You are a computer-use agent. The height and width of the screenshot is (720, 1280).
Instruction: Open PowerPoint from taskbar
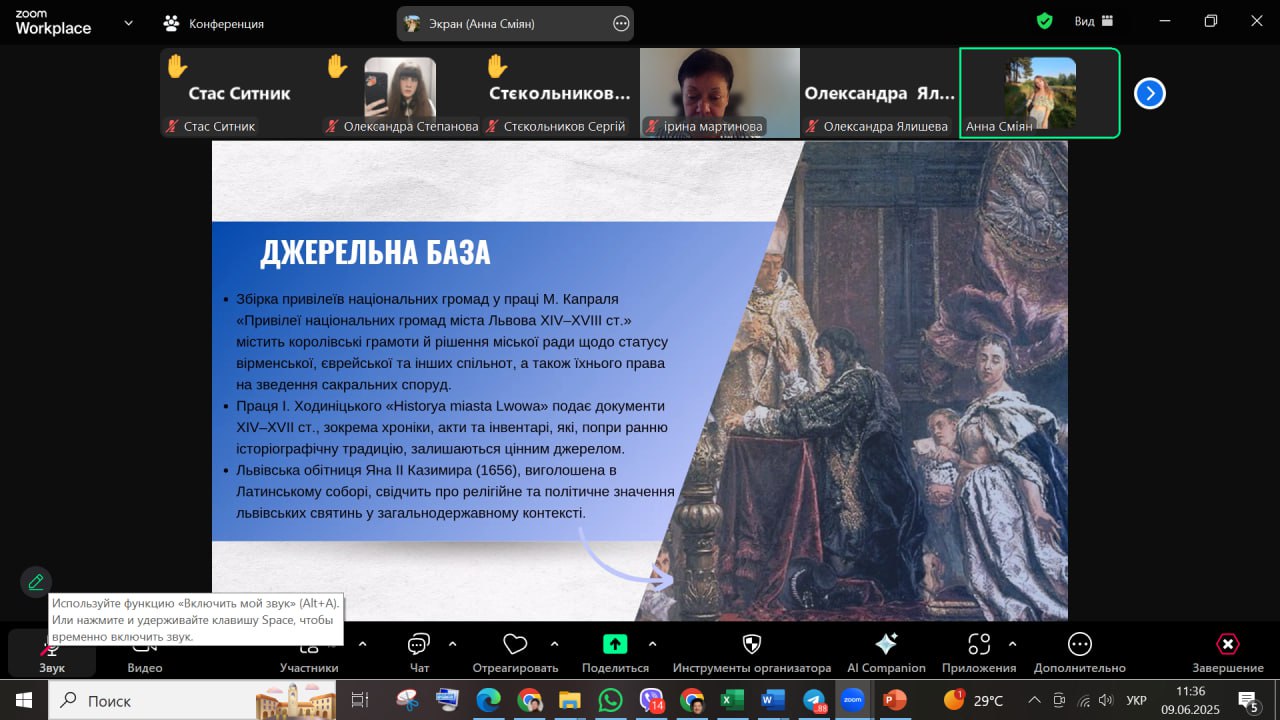894,700
